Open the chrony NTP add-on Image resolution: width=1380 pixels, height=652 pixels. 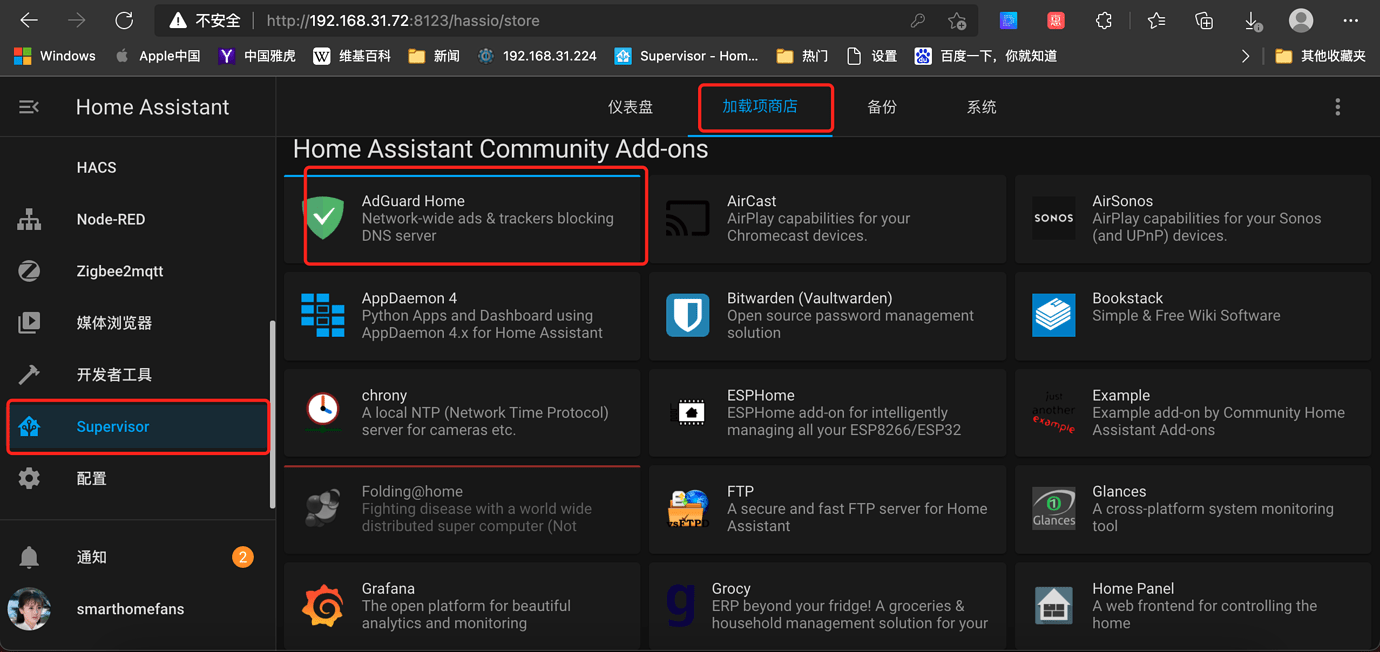(x=461, y=412)
